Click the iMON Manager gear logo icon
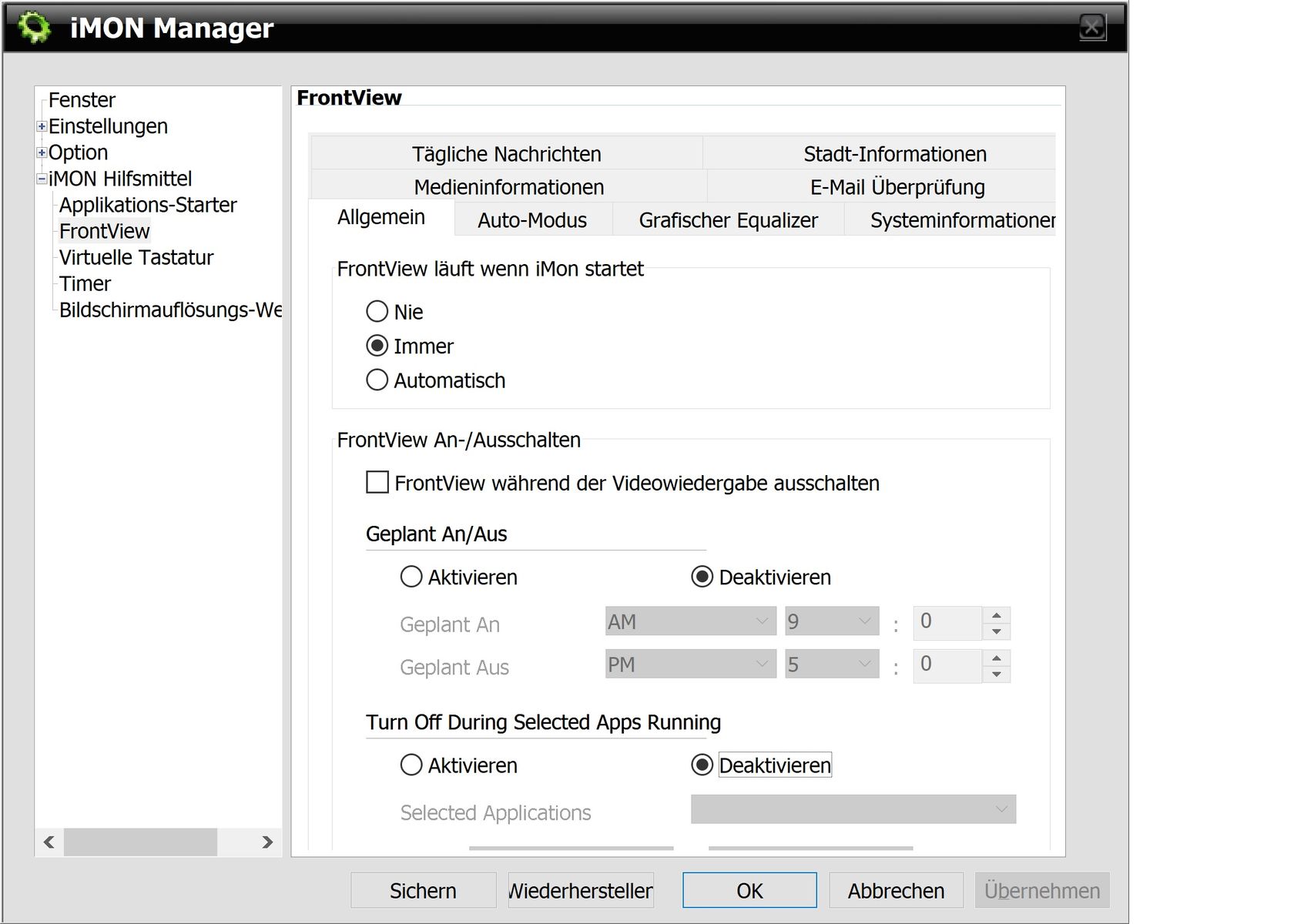Viewport: 1314px width, 924px height. (x=34, y=28)
